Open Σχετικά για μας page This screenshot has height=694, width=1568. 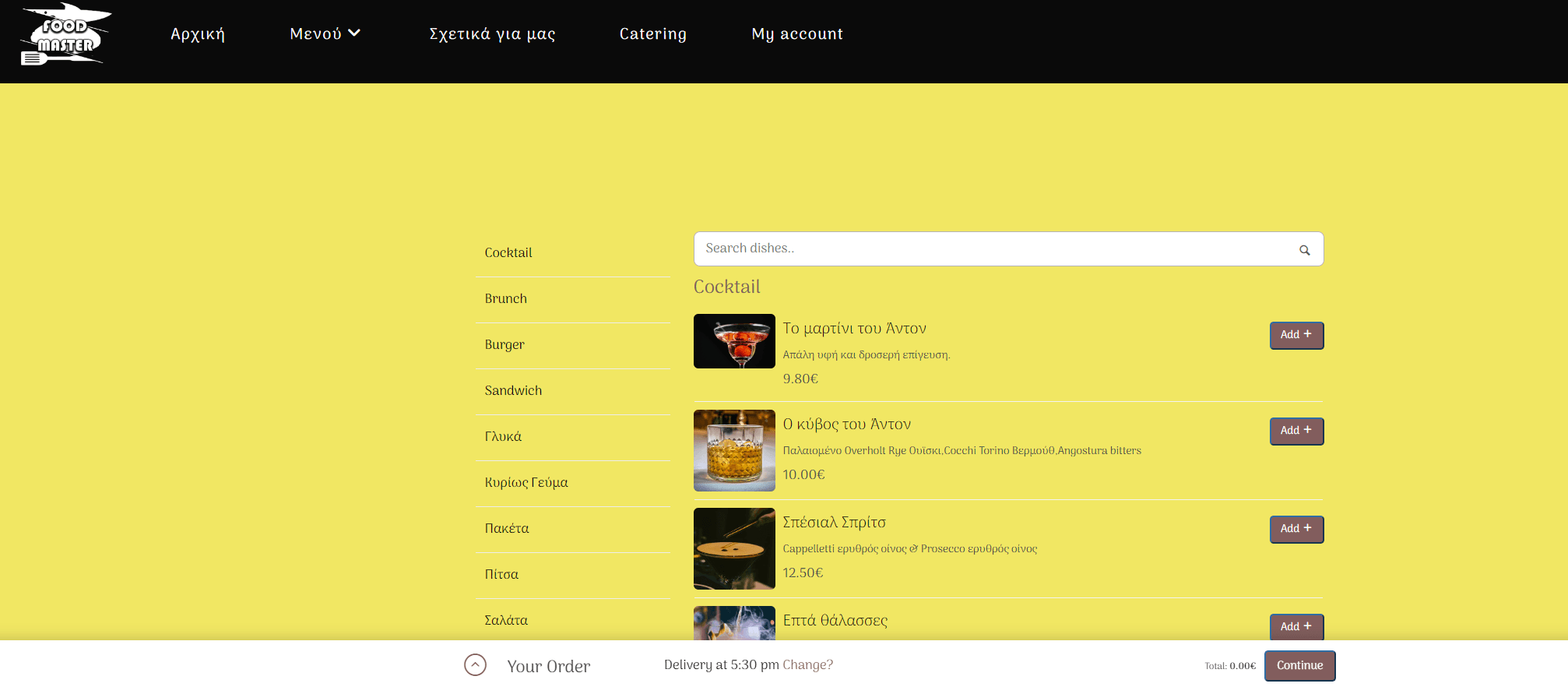(492, 33)
